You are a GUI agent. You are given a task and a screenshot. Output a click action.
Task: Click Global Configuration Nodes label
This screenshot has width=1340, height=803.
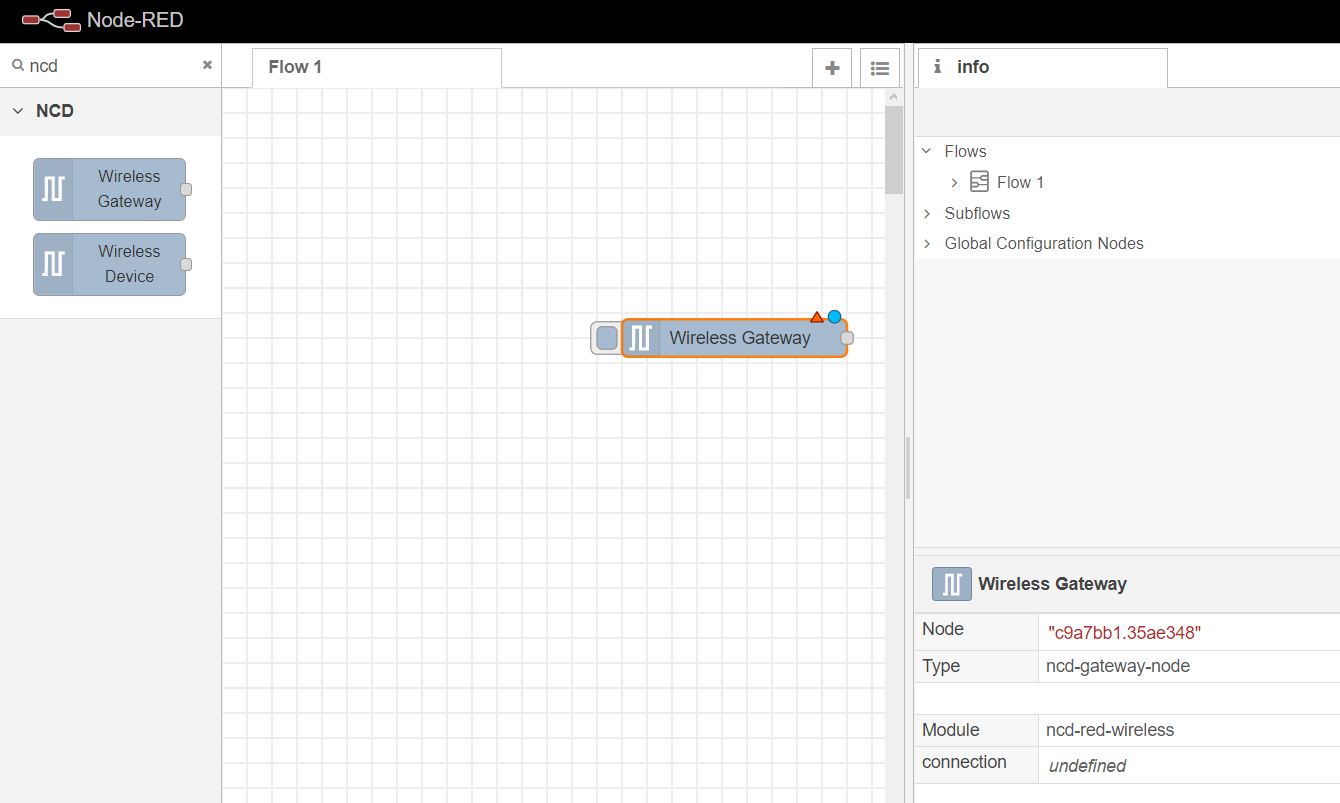(1044, 243)
